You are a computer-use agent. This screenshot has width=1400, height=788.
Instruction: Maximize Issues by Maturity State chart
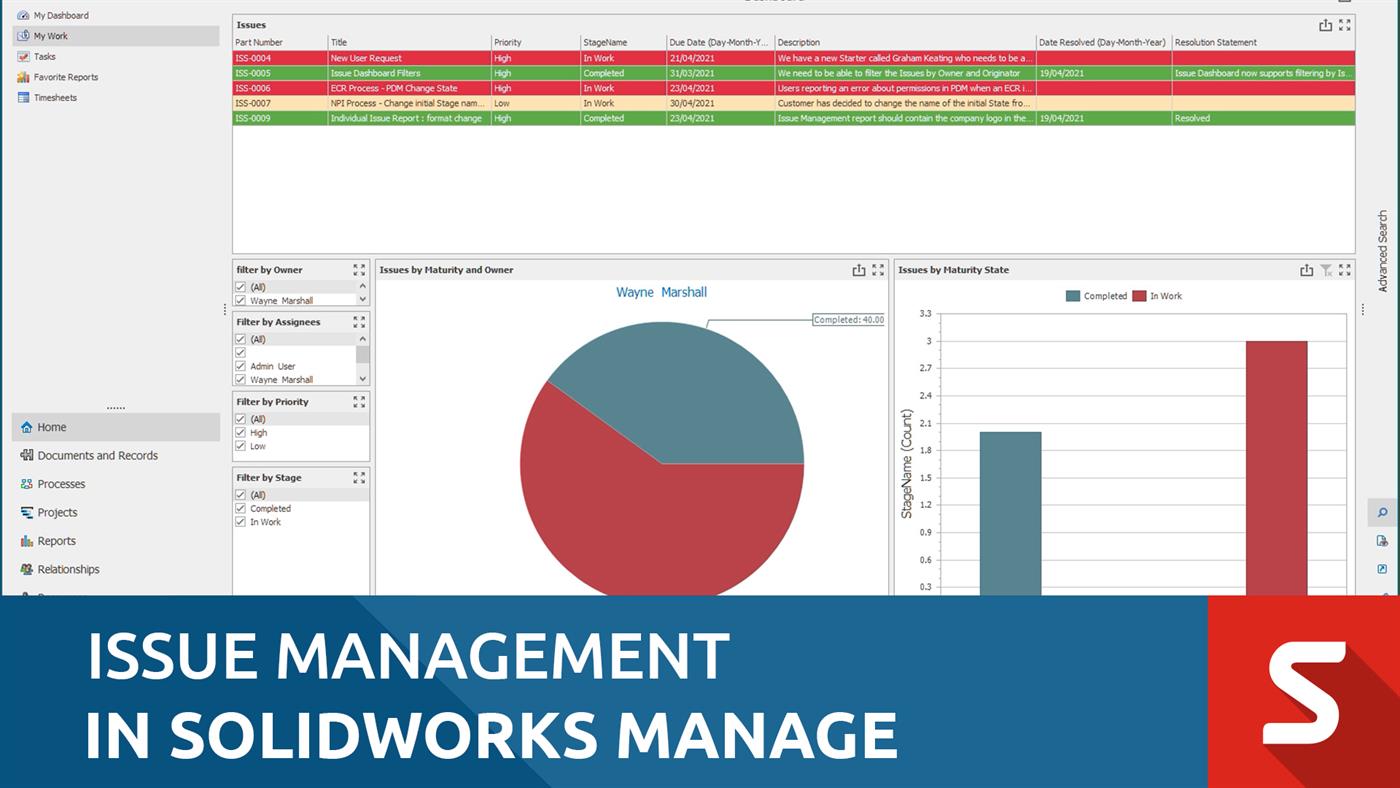pyautogui.click(x=1345, y=270)
